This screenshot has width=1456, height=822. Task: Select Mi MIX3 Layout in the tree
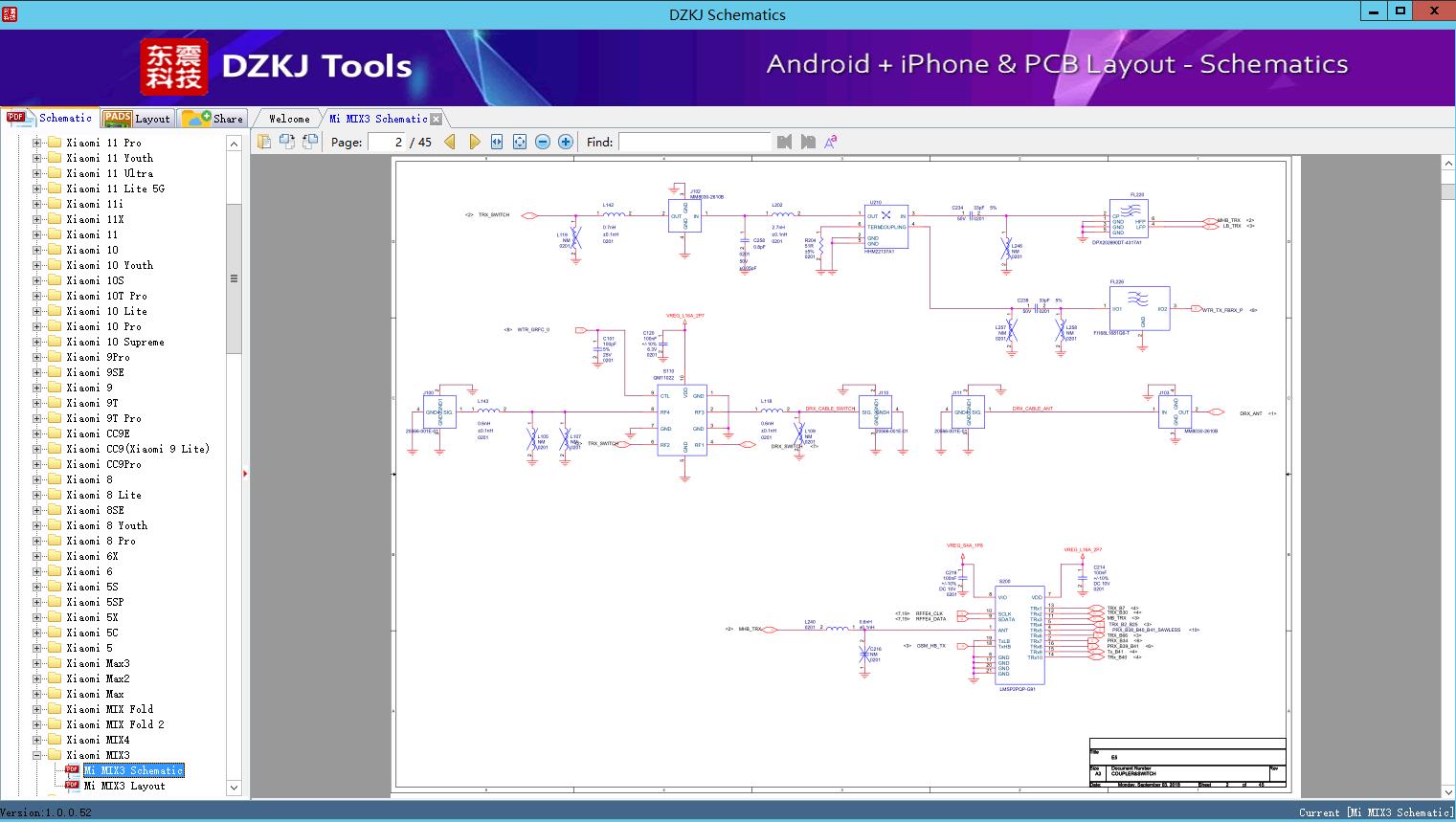point(124,786)
